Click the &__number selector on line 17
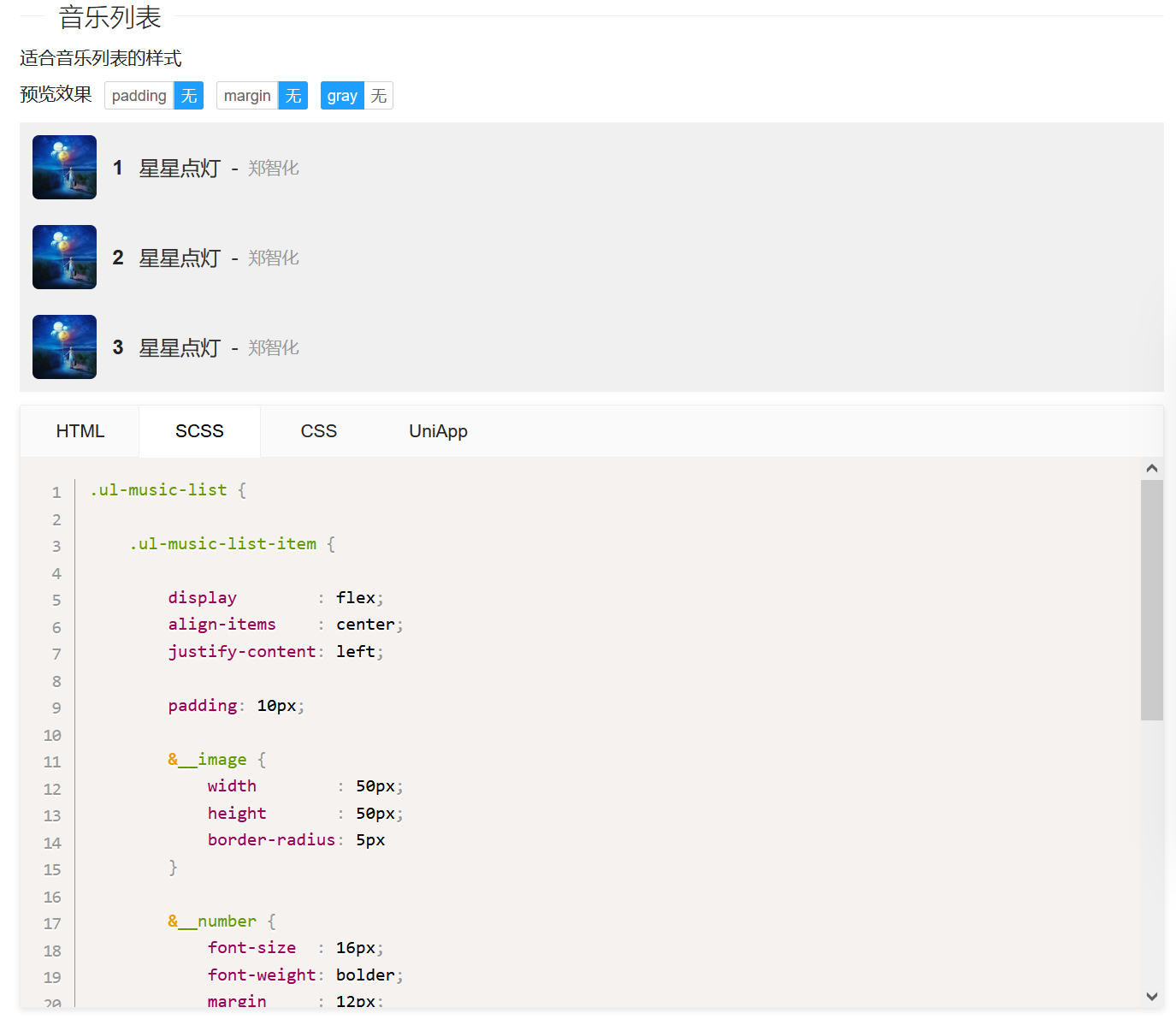1176x1025 pixels. tap(212, 921)
